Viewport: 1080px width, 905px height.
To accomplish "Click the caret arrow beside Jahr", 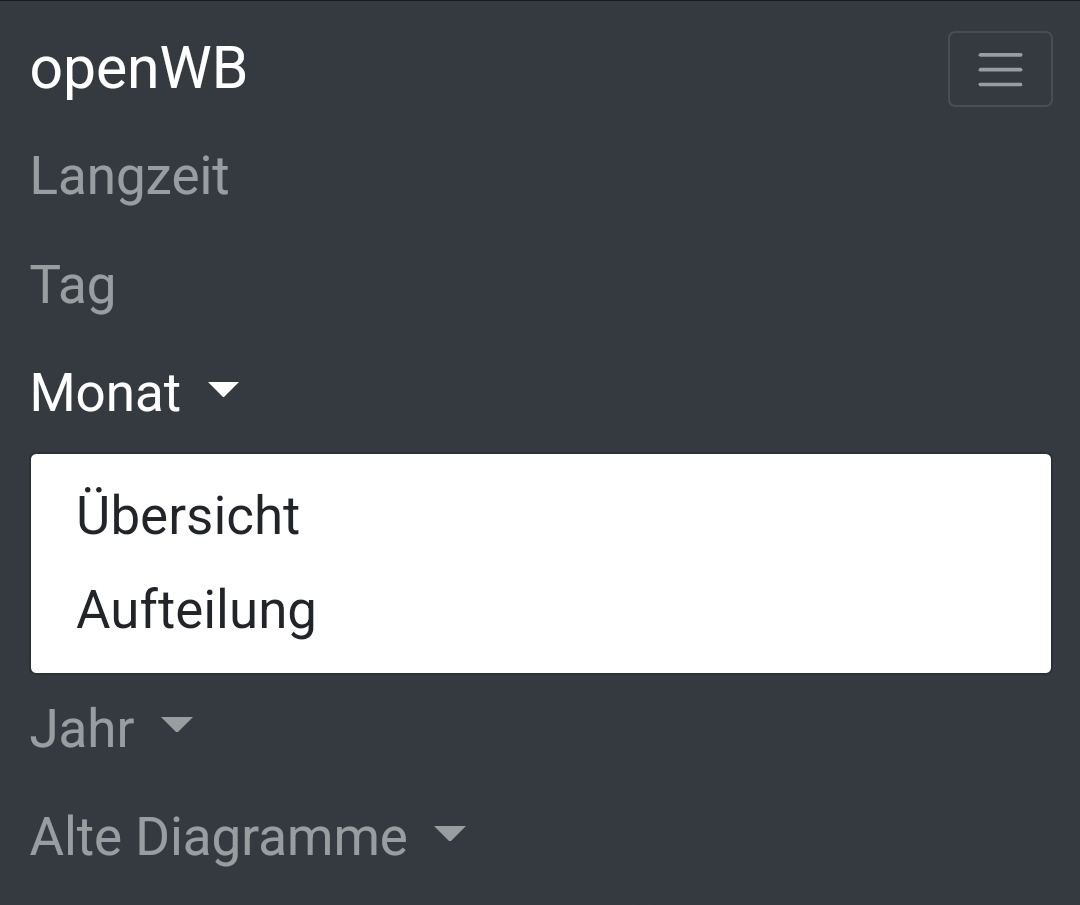I will click(x=177, y=724).
